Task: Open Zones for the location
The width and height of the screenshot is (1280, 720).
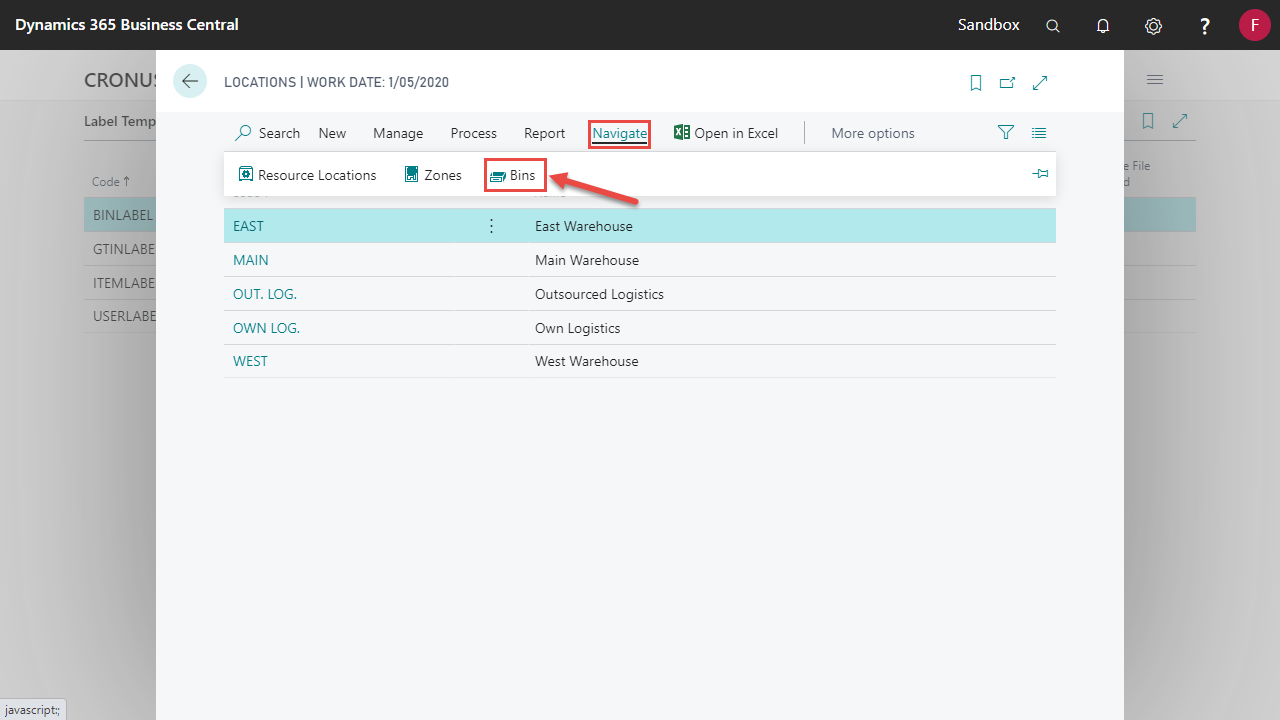Action: pos(433,175)
